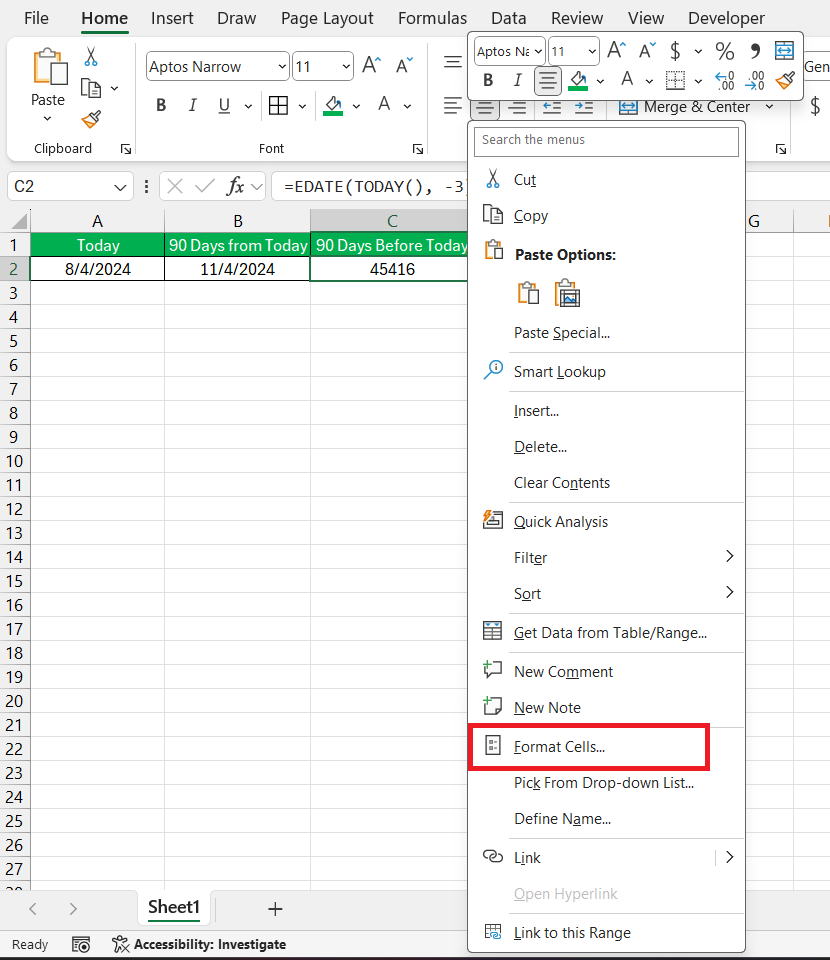Cancel formula entry with X button
Viewport: 830px width, 960px height.
click(x=175, y=186)
